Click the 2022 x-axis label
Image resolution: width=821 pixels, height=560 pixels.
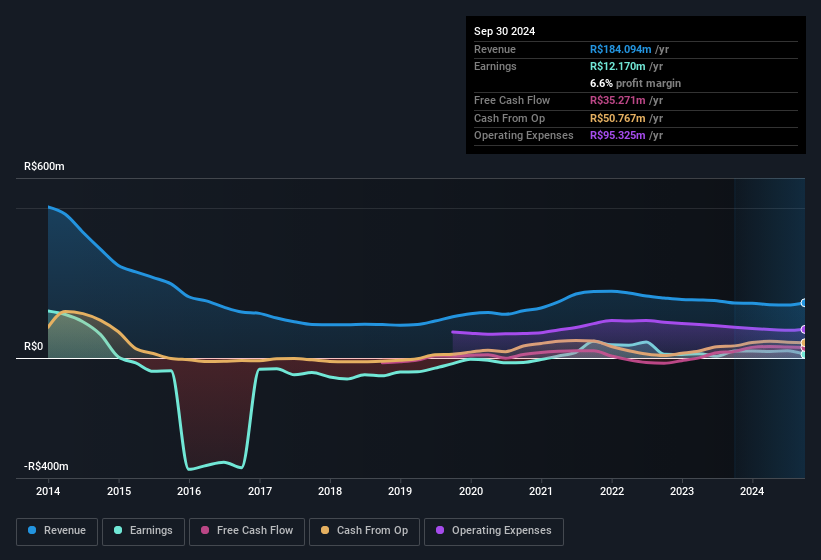pyautogui.click(x=612, y=491)
